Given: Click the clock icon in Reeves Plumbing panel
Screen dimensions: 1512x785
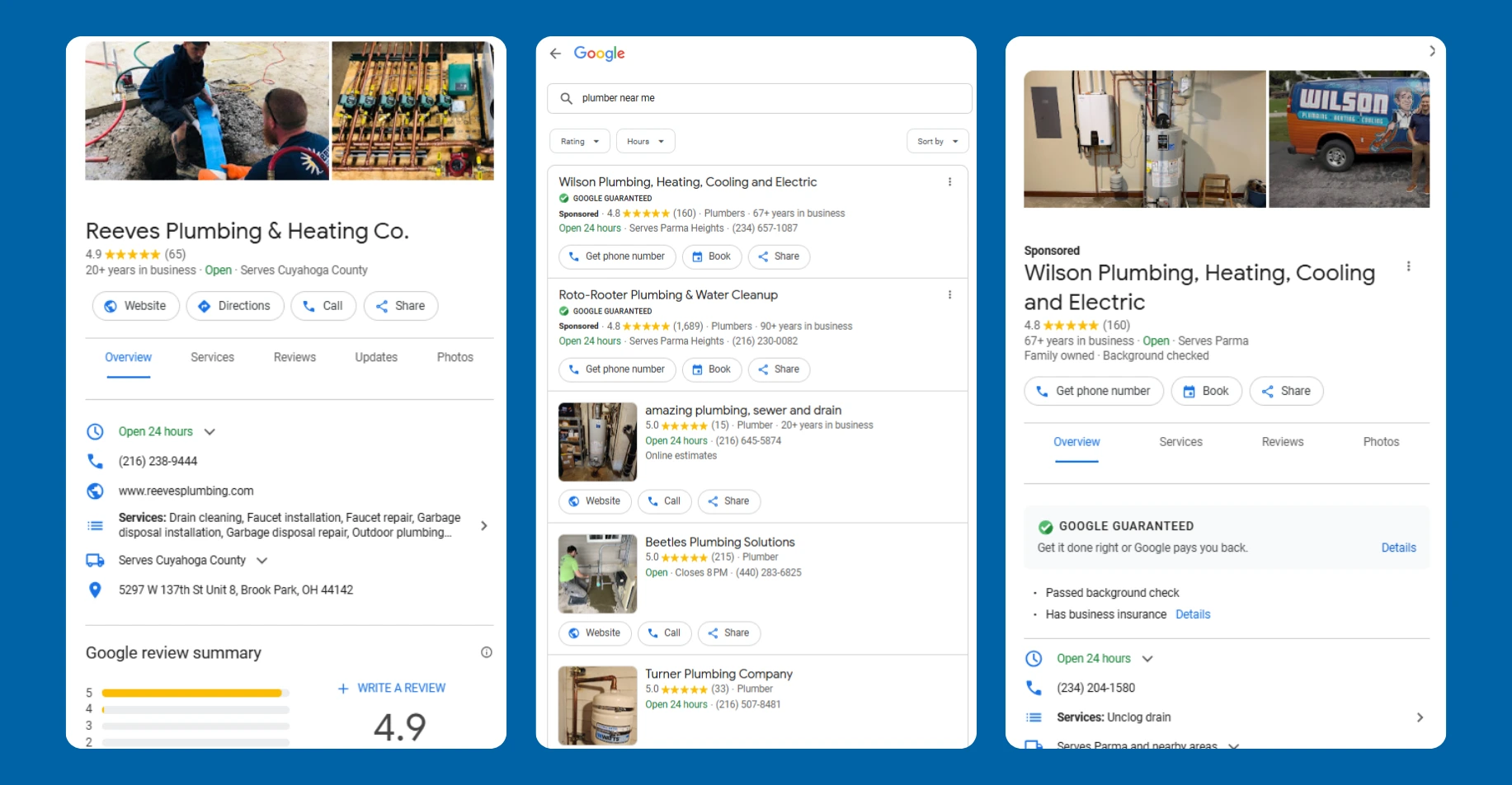Looking at the screenshot, I should click(96, 431).
